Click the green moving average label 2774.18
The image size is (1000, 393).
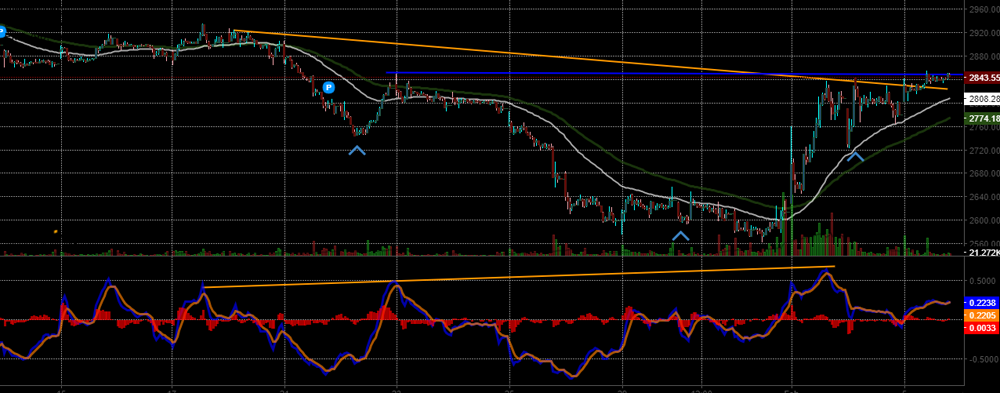pyautogui.click(x=983, y=119)
